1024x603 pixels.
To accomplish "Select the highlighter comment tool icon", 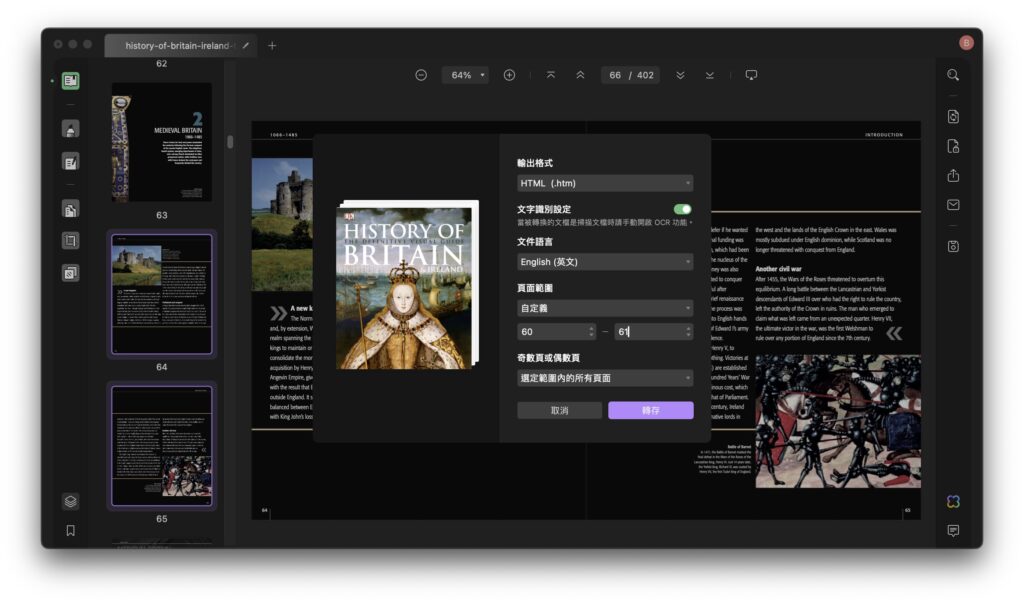I will click(x=71, y=129).
